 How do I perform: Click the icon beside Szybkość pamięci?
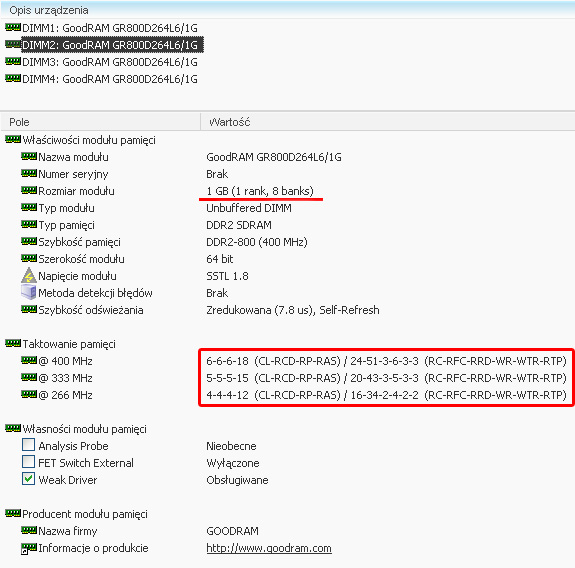29,241
